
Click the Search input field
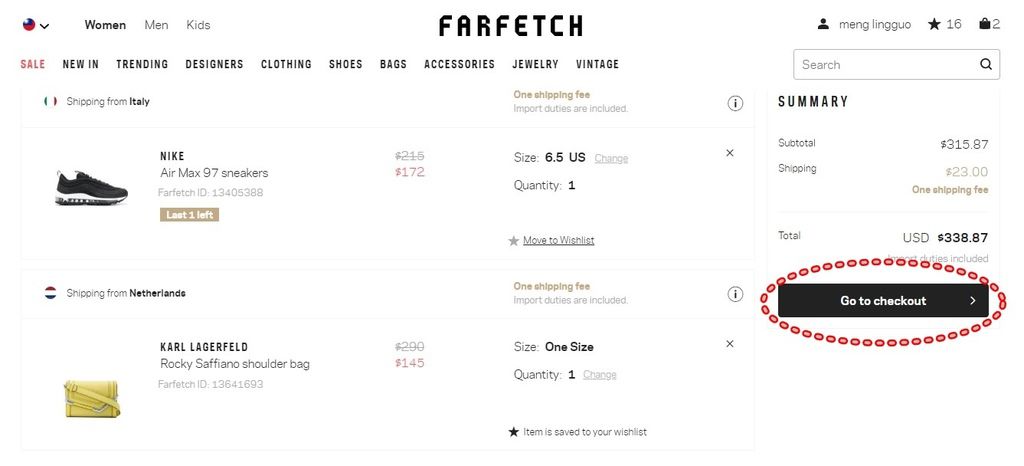tap(888, 65)
